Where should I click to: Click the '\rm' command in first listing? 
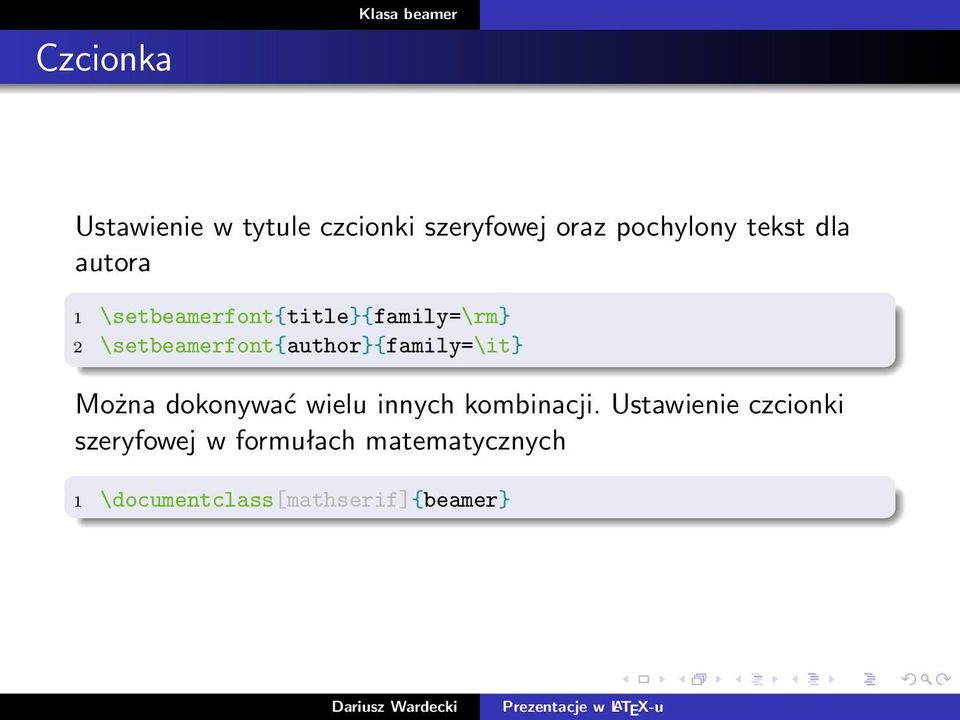click(x=479, y=317)
